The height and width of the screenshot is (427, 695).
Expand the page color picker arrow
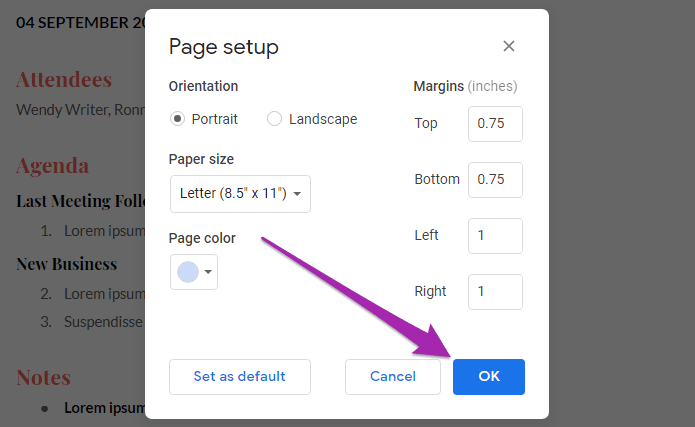tap(208, 272)
